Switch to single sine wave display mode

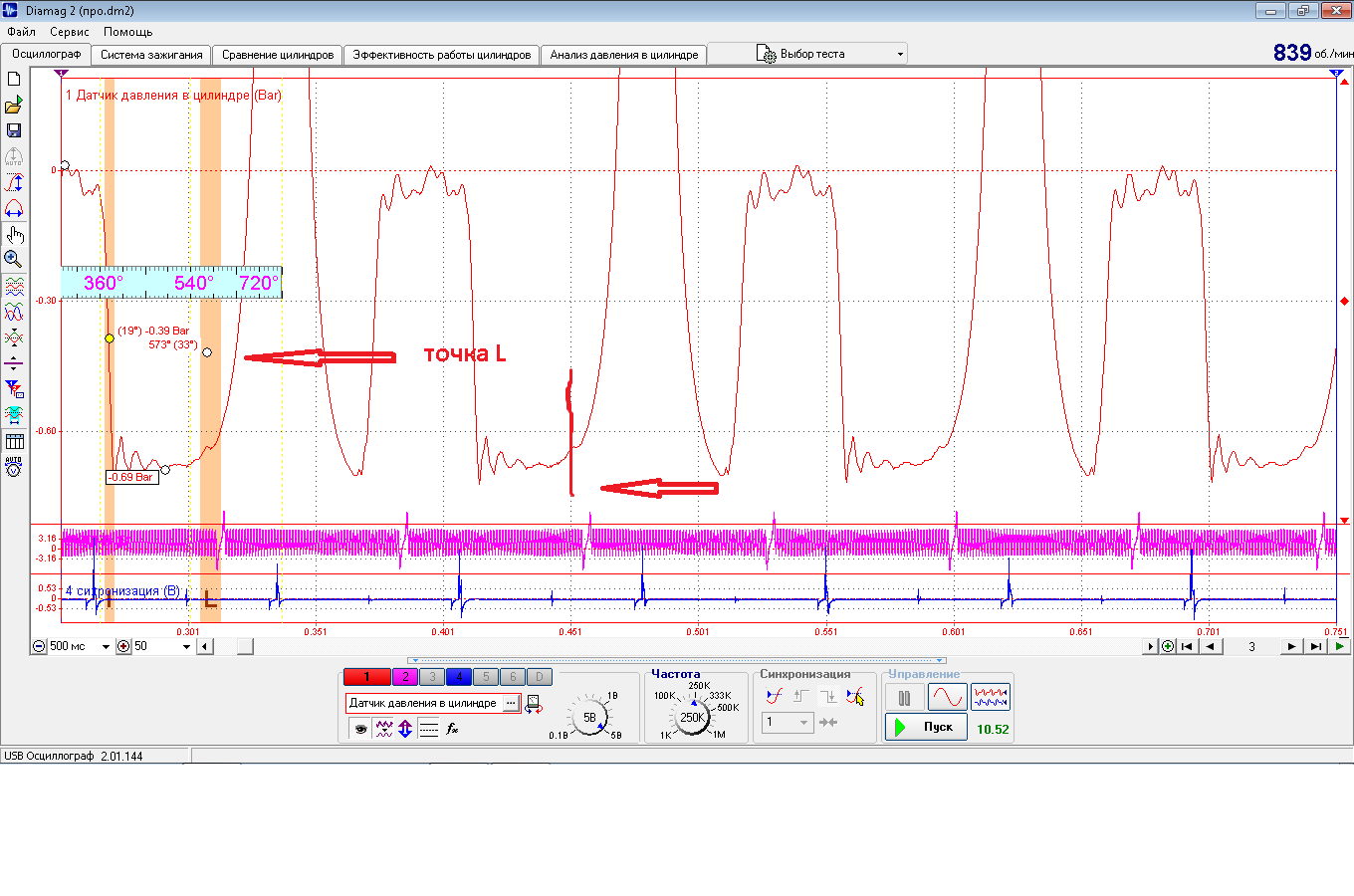pyautogui.click(x=947, y=698)
